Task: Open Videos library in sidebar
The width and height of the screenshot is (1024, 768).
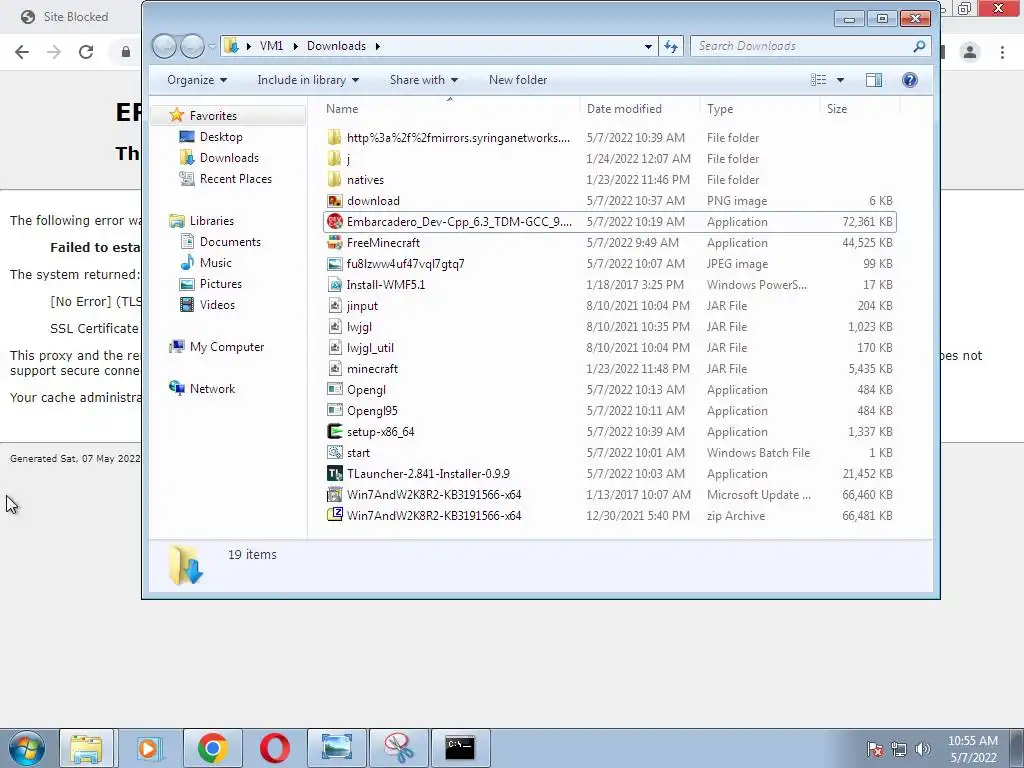Action: click(x=217, y=305)
